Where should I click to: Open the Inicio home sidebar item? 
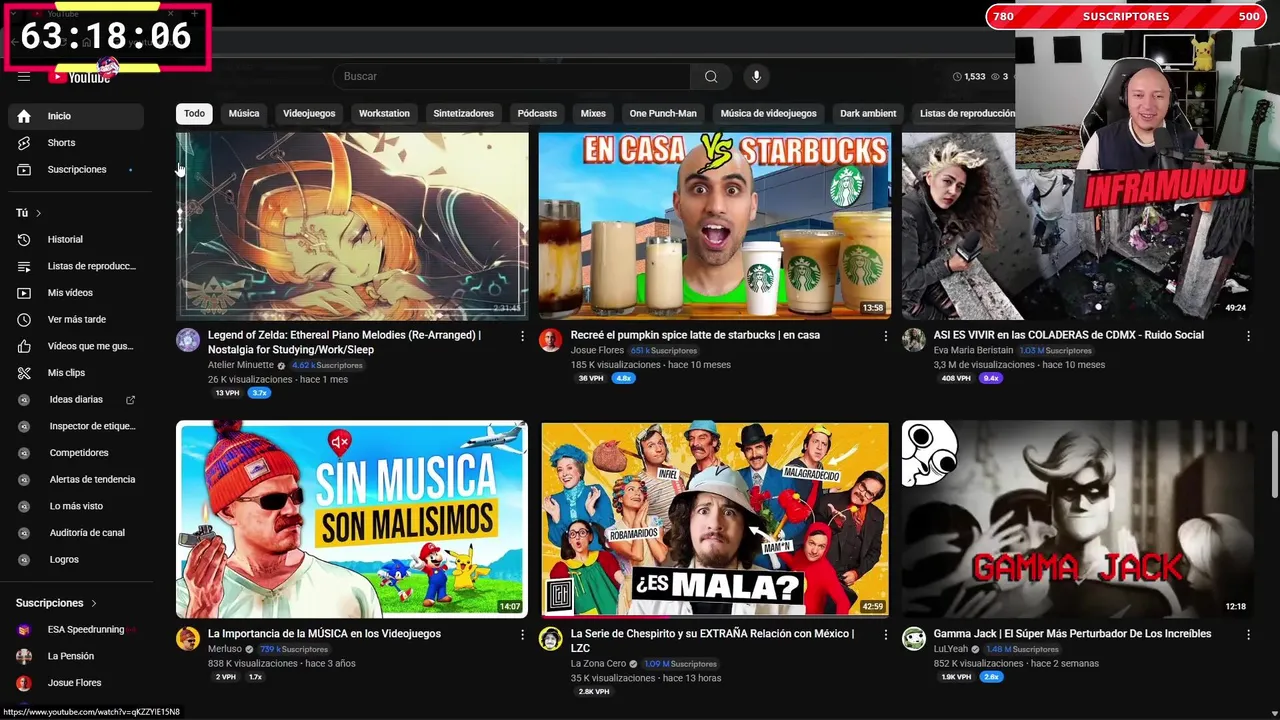pyautogui.click(x=76, y=116)
